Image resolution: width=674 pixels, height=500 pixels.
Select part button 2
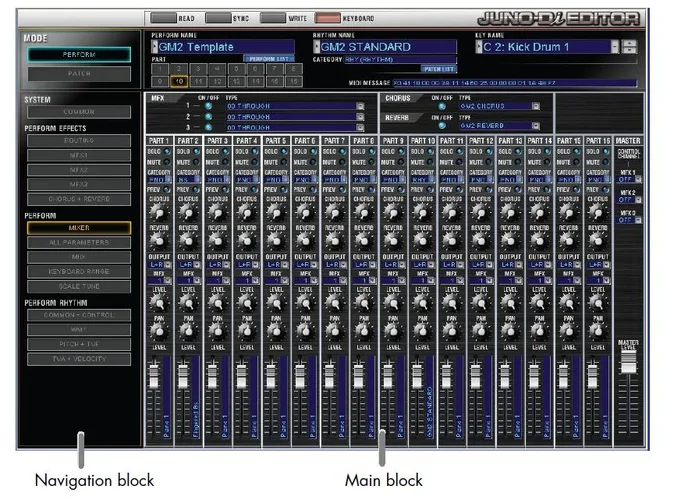coord(179,69)
